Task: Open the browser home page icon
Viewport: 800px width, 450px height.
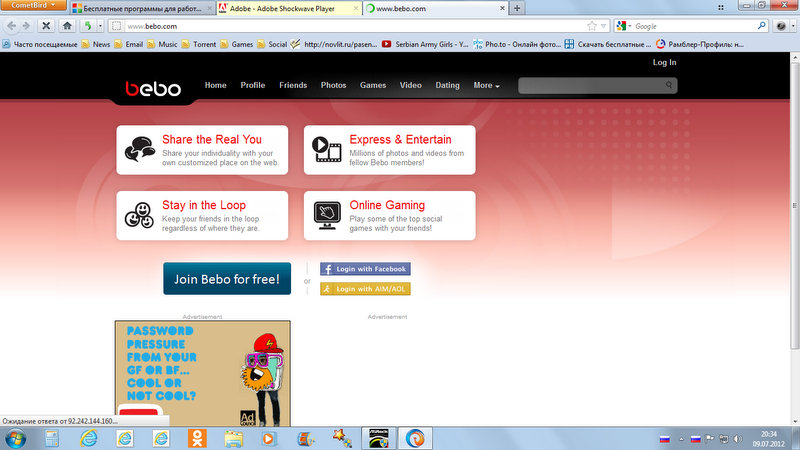Action: [x=67, y=26]
